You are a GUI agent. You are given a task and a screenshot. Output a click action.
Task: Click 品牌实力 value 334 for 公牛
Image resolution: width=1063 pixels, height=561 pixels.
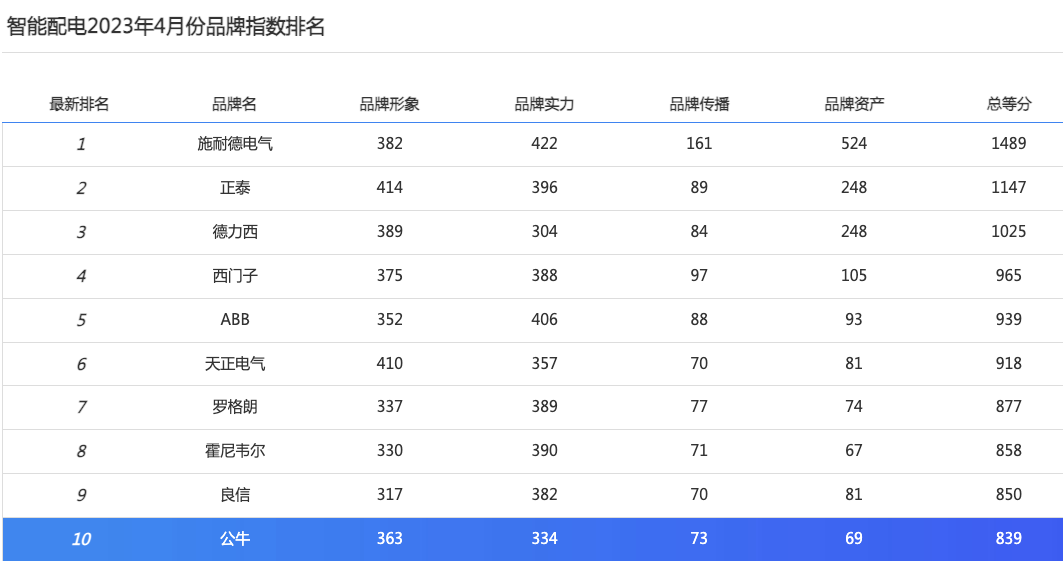click(544, 539)
